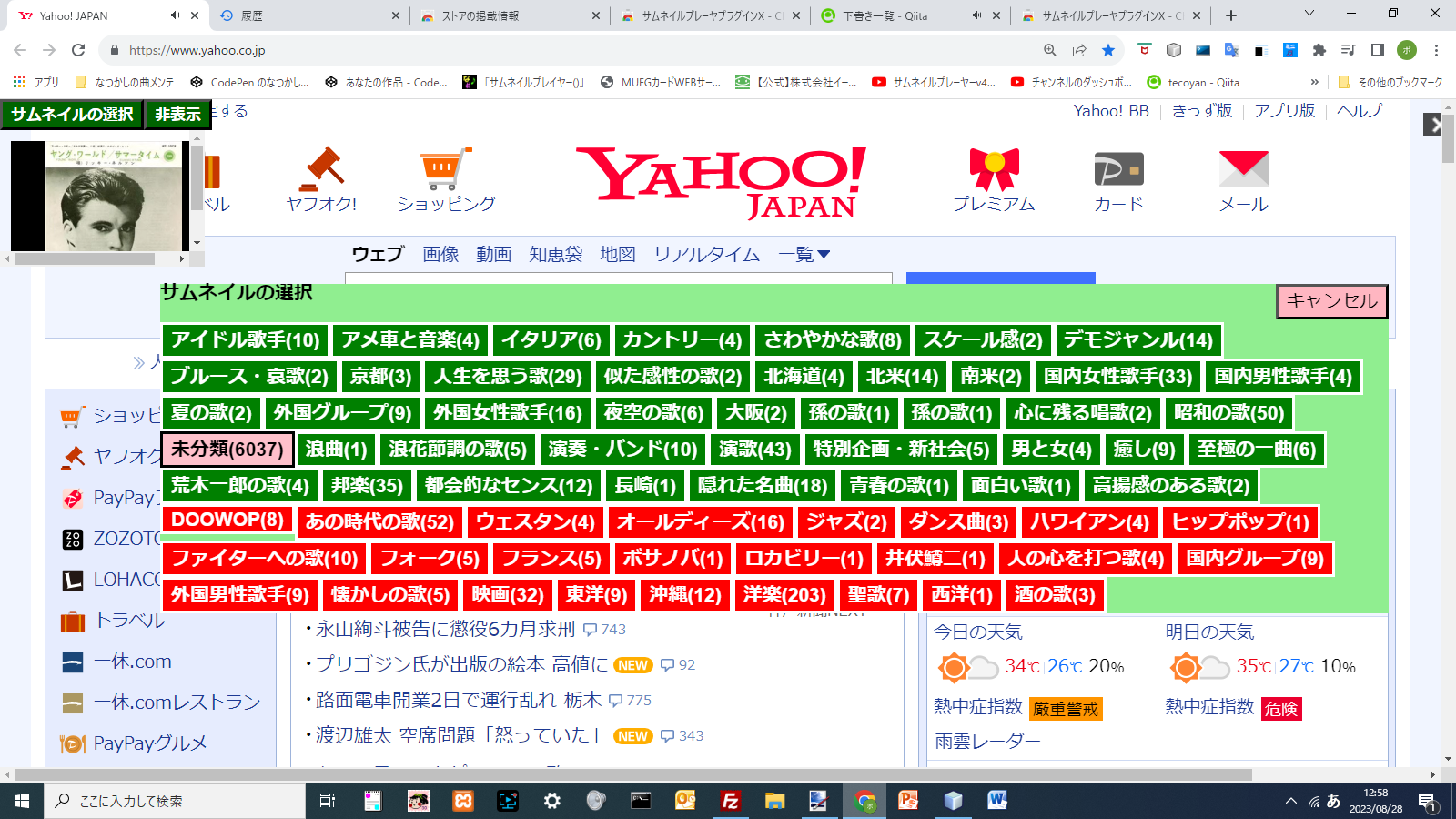Expand the bookmarks overflow chevron
1456x819 pixels.
click(1315, 82)
